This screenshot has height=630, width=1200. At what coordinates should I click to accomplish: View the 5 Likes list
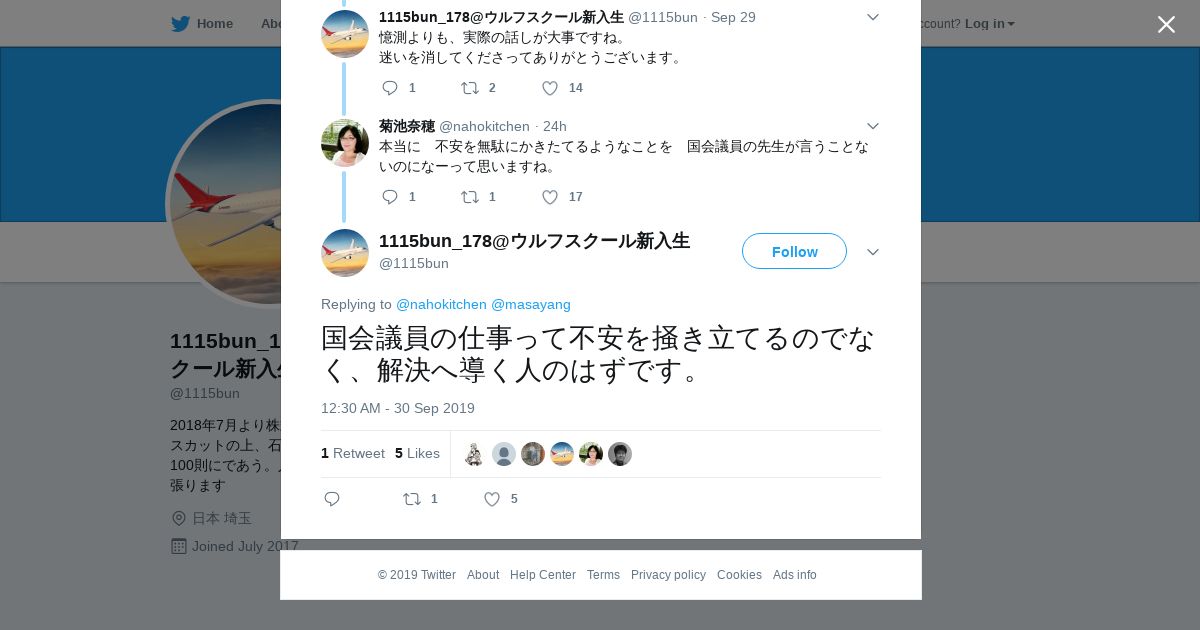[x=417, y=453]
